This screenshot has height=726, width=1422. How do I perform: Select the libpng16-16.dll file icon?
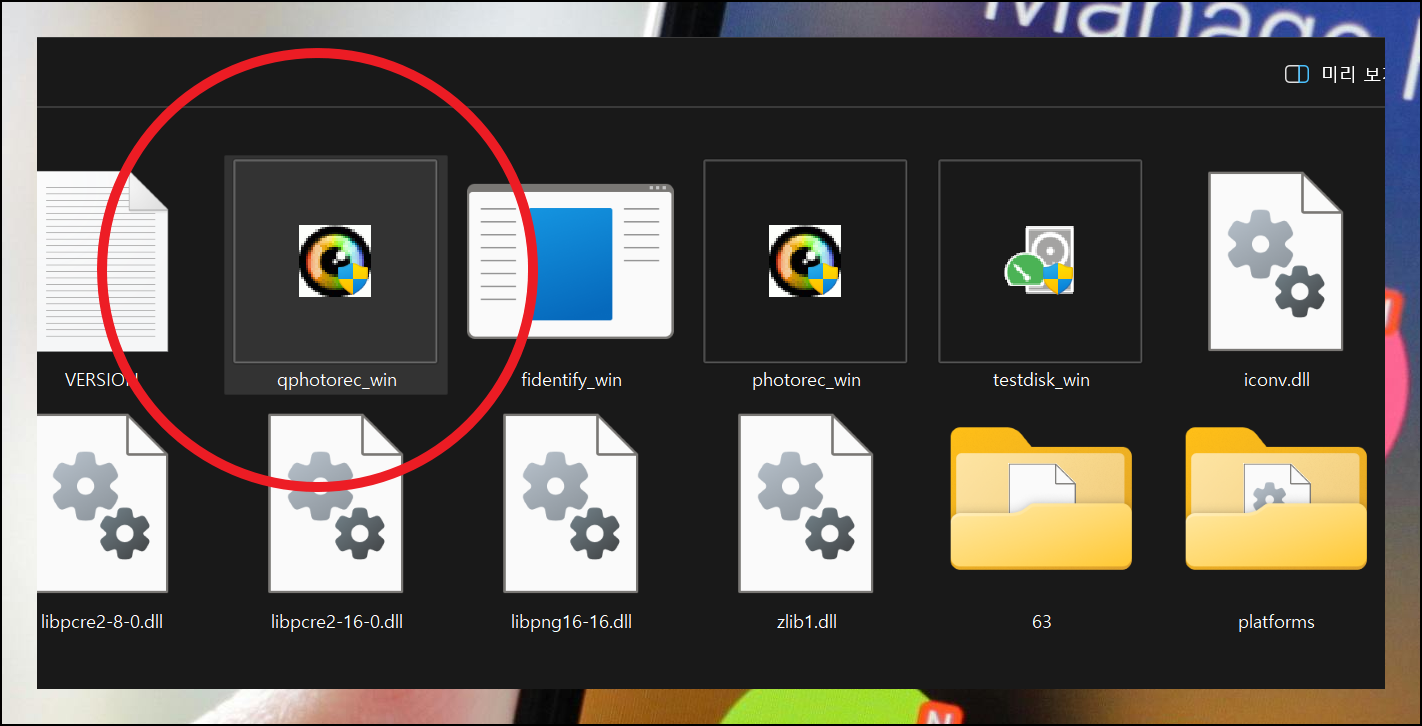coord(571,503)
